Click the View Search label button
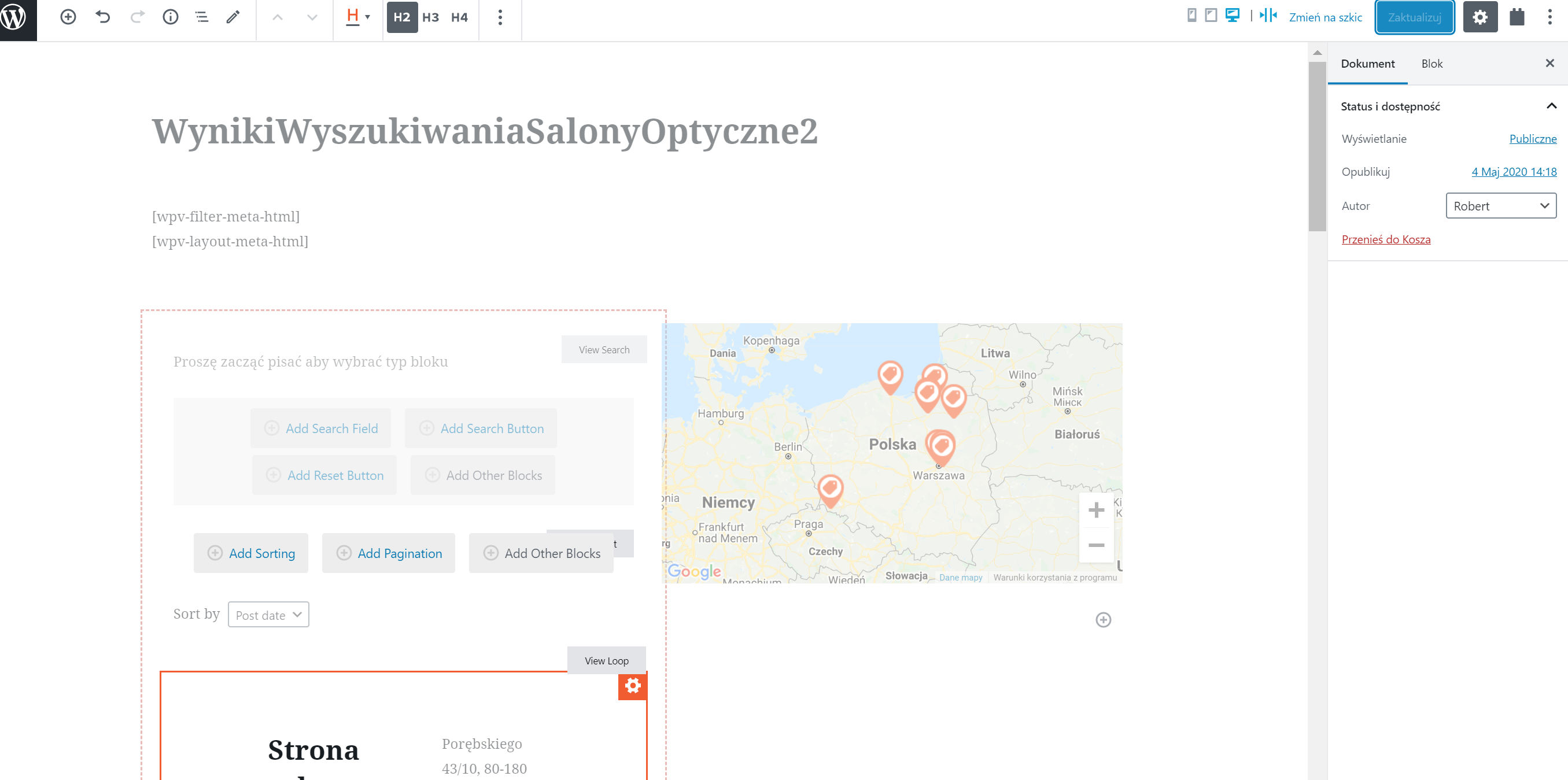The height and width of the screenshot is (780, 1568). pyautogui.click(x=604, y=350)
